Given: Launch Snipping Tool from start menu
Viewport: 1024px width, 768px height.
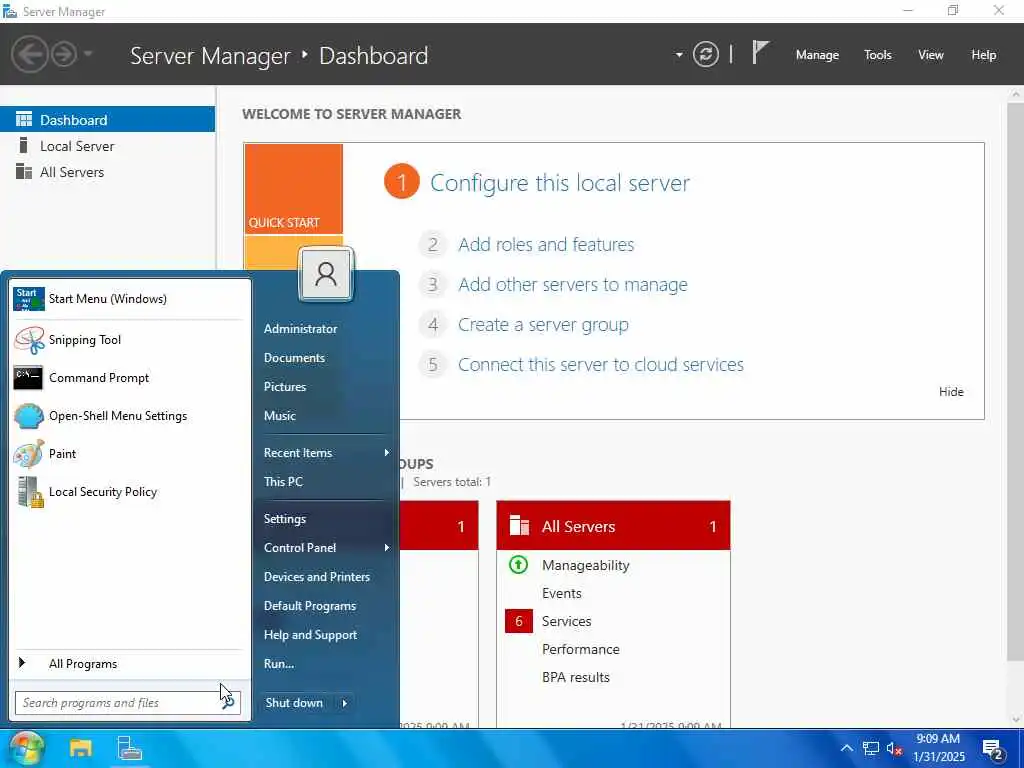Looking at the screenshot, I should click(x=129, y=340).
